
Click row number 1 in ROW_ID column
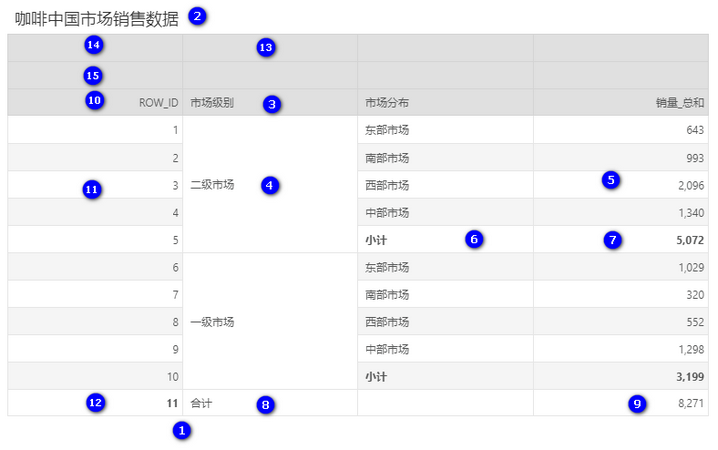pyautogui.click(x=175, y=130)
